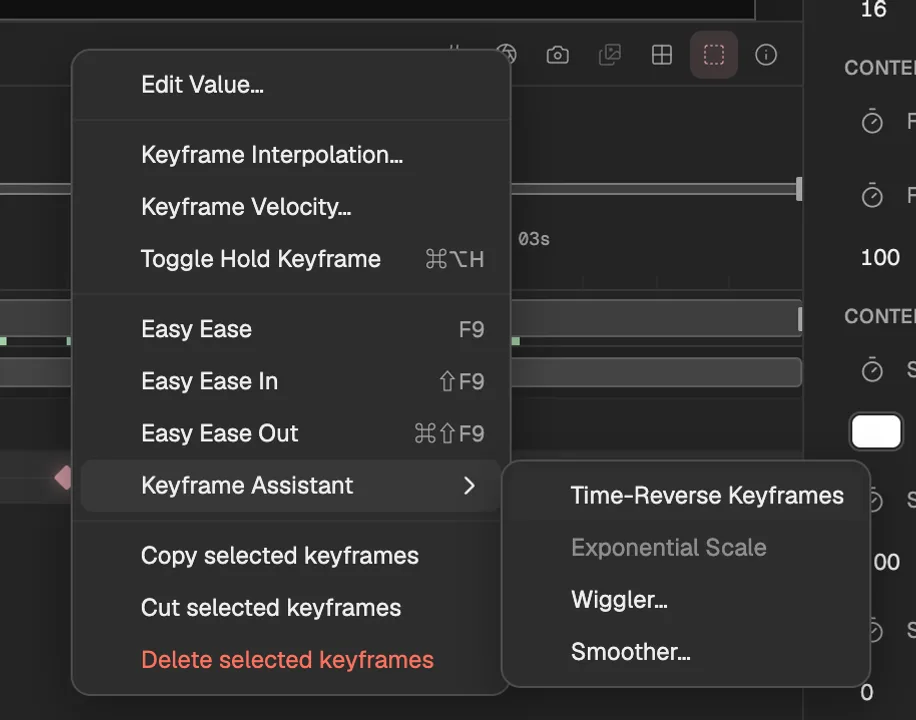Click the 0 value at panel bottom

pos(866,693)
